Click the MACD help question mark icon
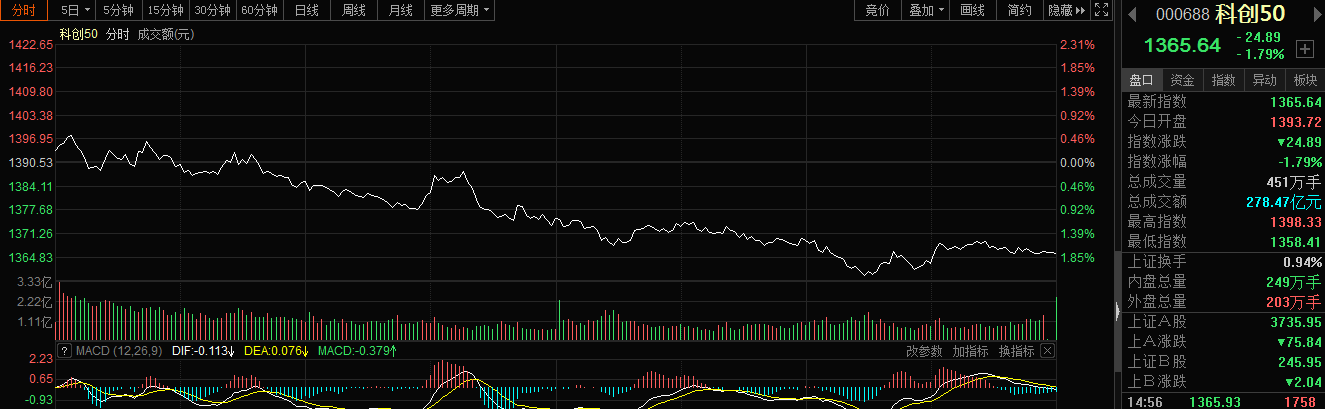This screenshot has width=1325, height=409. click(x=64, y=351)
